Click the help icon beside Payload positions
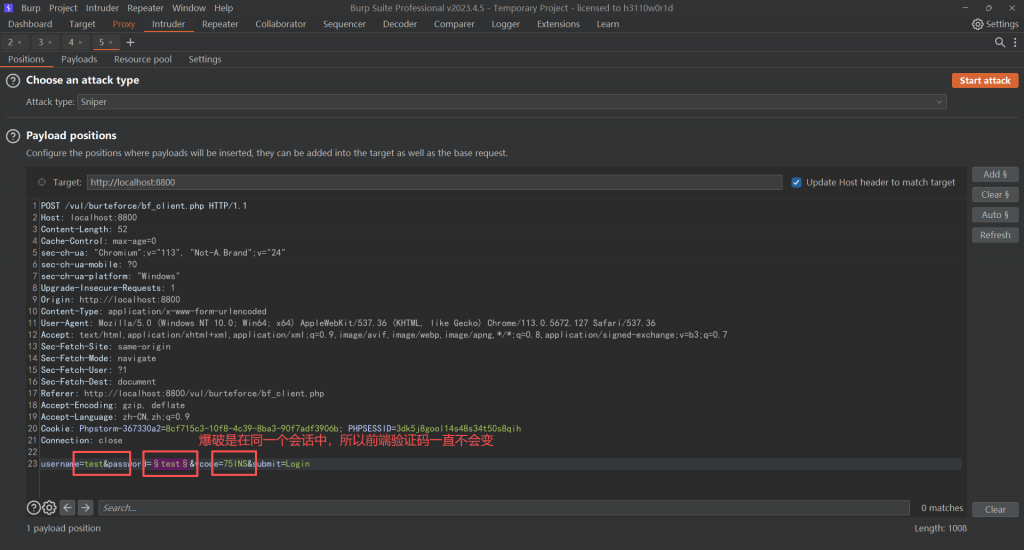Screen dimensions: 1024x550 (x=13, y=135)
